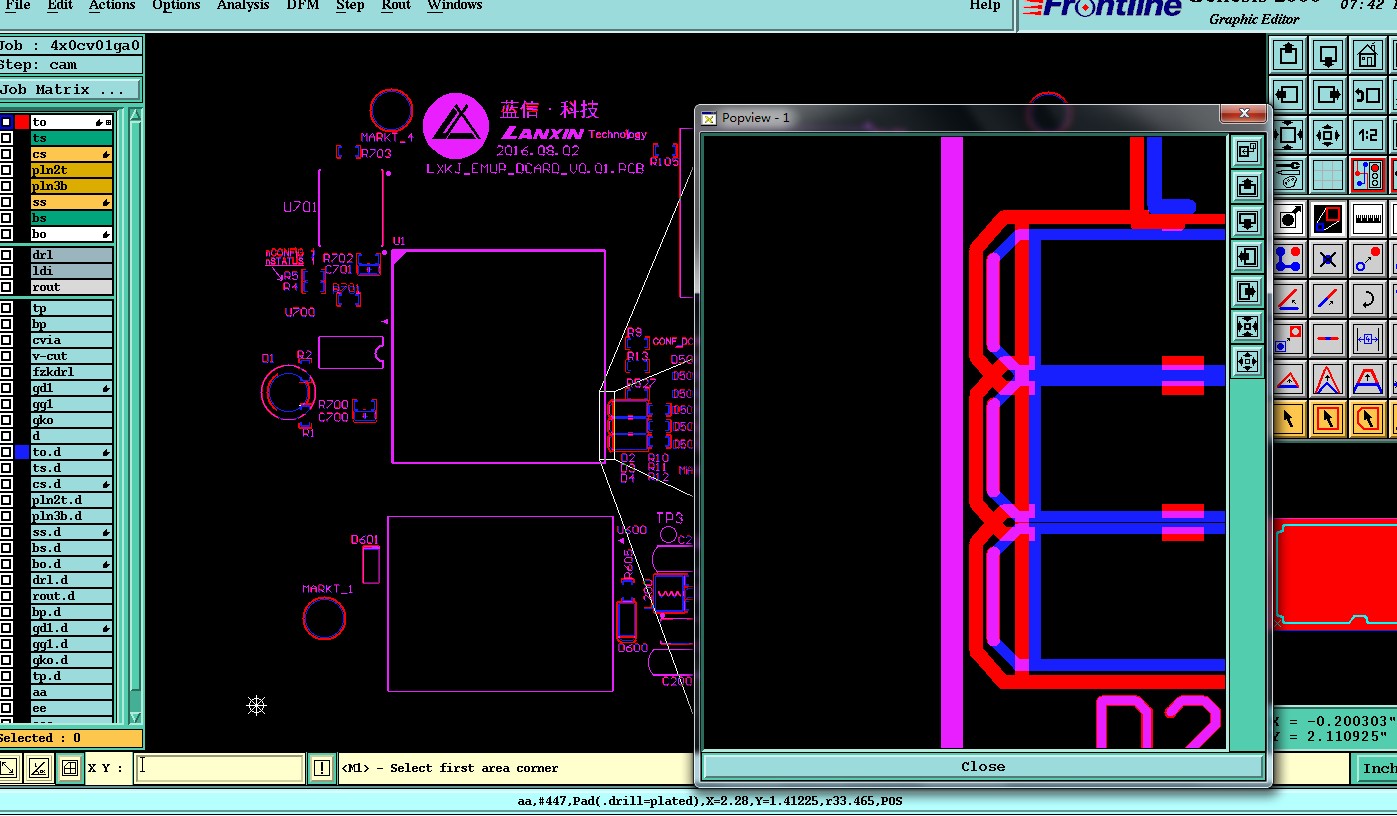Click Popview pan up icon
This screenshot has height=816, width=1397.
click(1247, 186)
